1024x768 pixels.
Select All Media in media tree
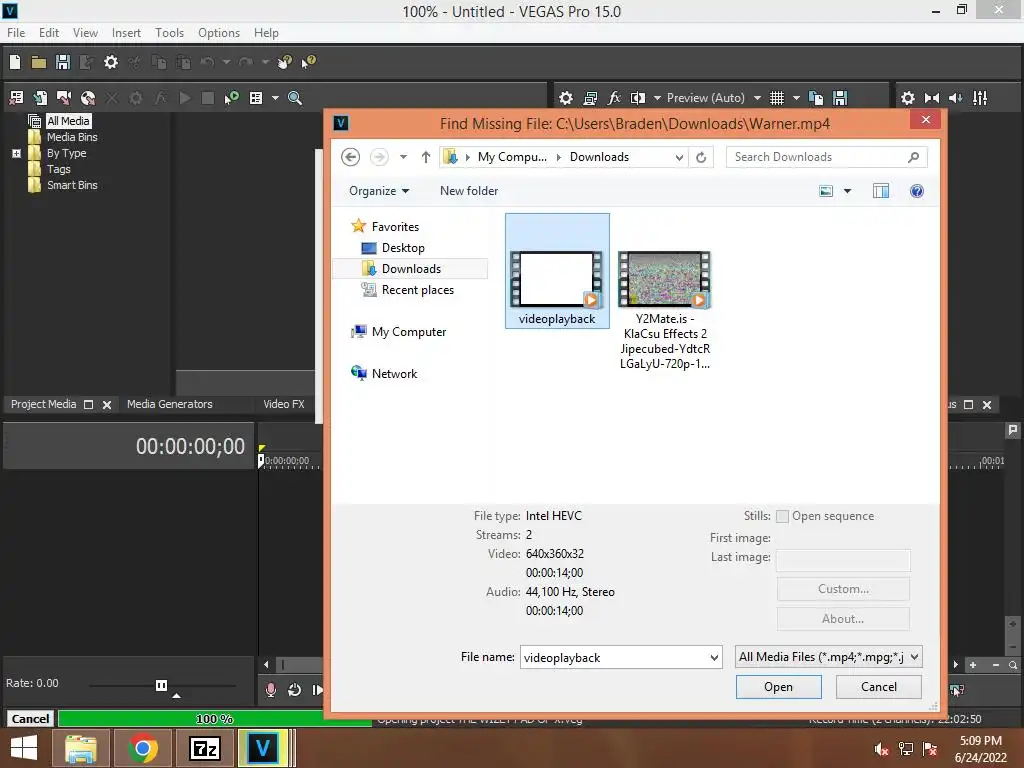(68, 121)
